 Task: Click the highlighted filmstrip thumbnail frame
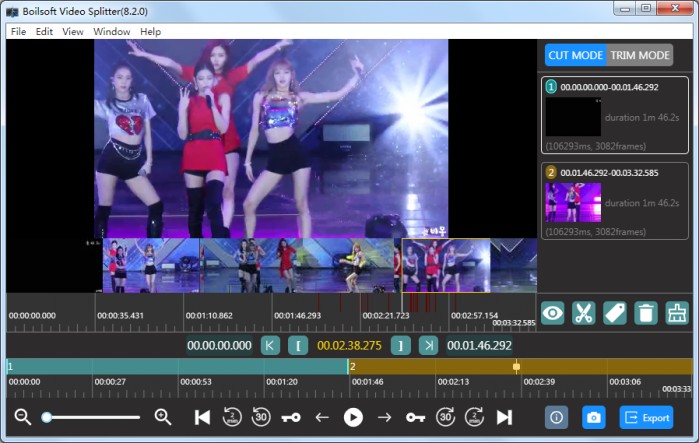point(446,266)
